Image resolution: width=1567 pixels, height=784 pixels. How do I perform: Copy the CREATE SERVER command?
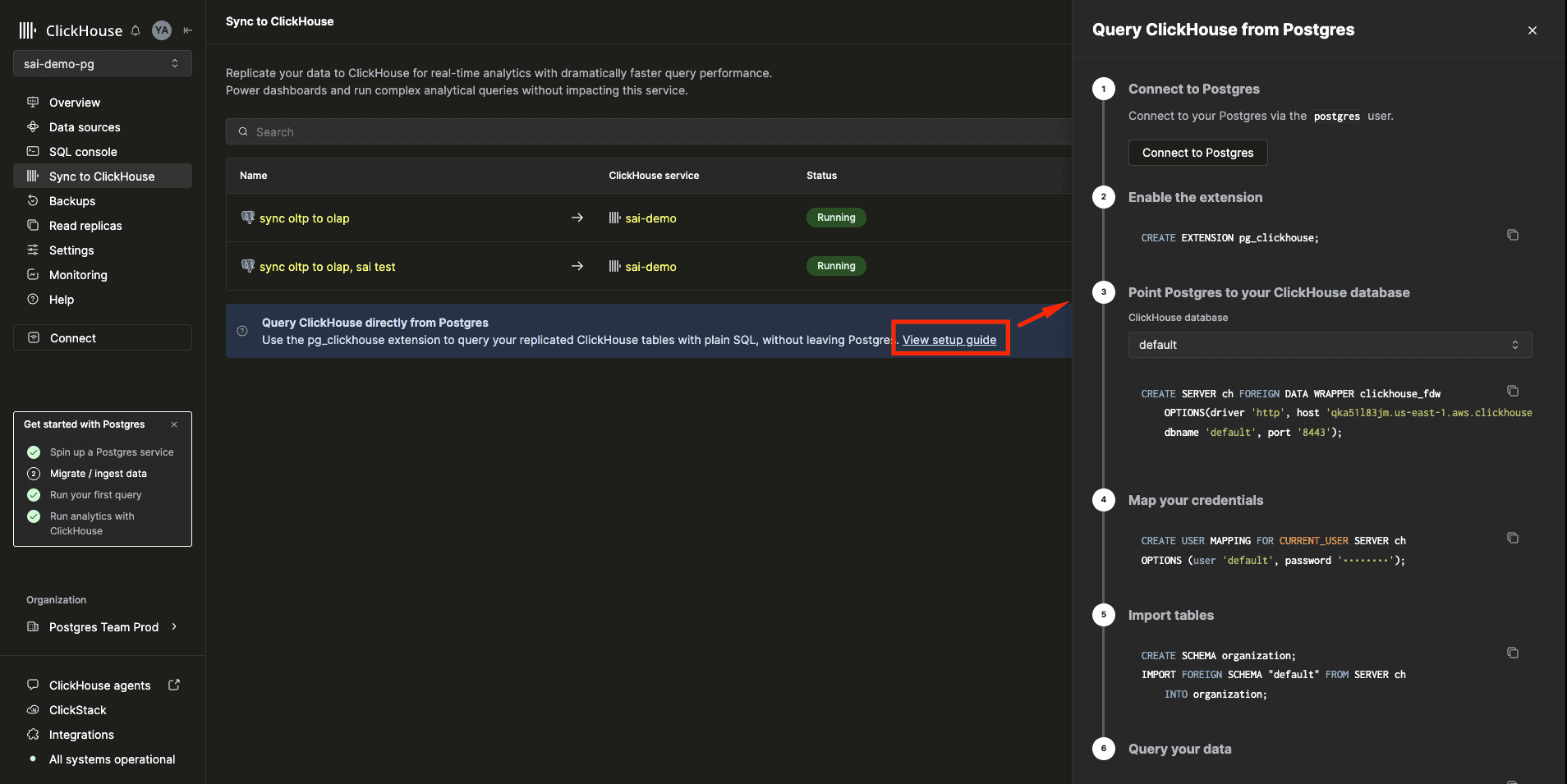[1513, 391]
